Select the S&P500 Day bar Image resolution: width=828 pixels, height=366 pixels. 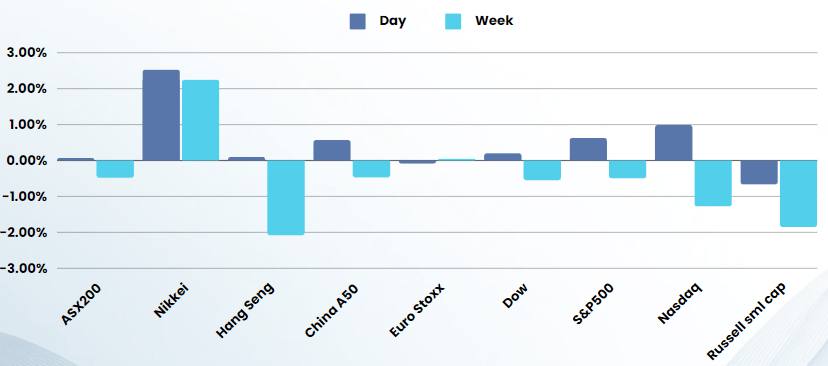(588, 149)
